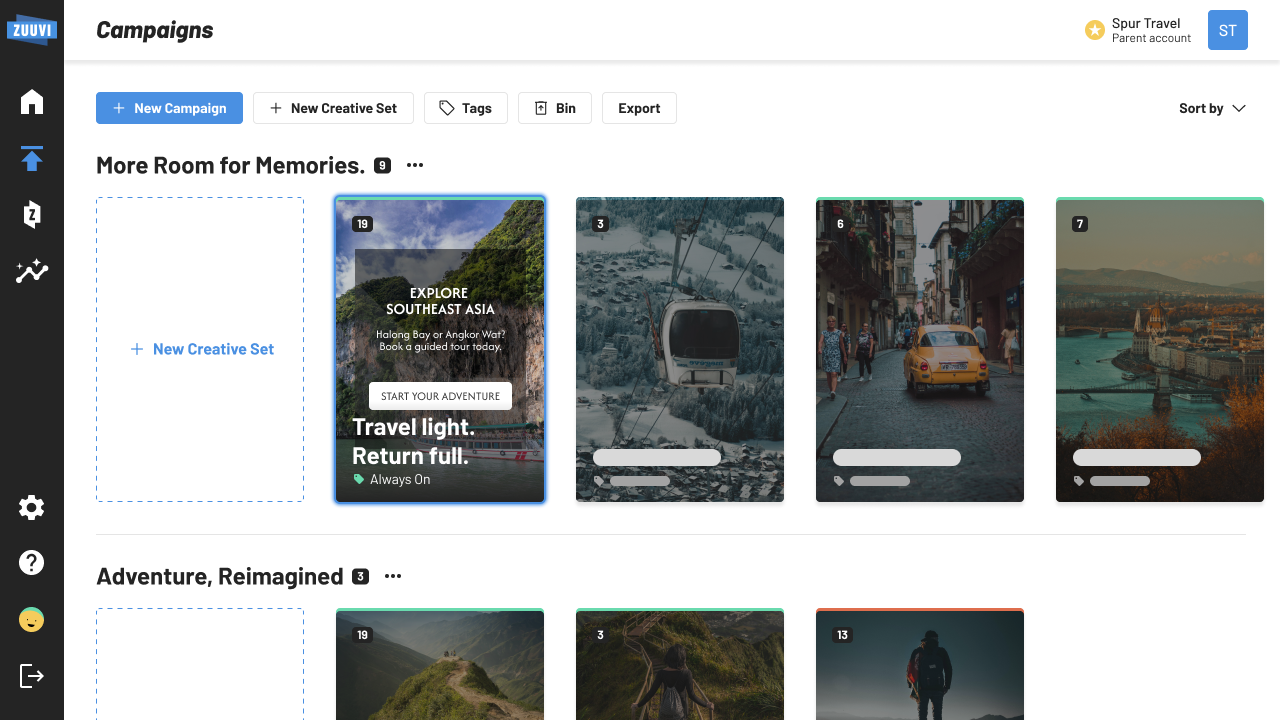Click the ST user avatar
The height and width of the screenshot is (720, 1280).
[1227, 30]
